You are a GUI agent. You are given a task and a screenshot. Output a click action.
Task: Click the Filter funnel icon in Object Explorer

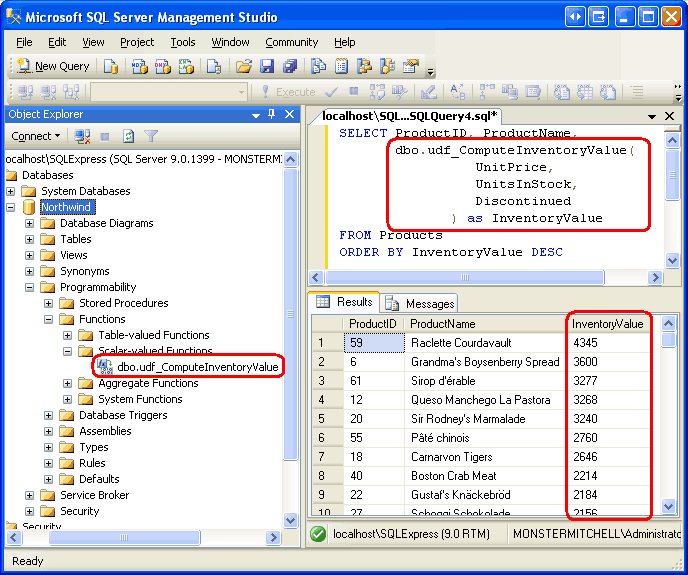tap(150, 136)
